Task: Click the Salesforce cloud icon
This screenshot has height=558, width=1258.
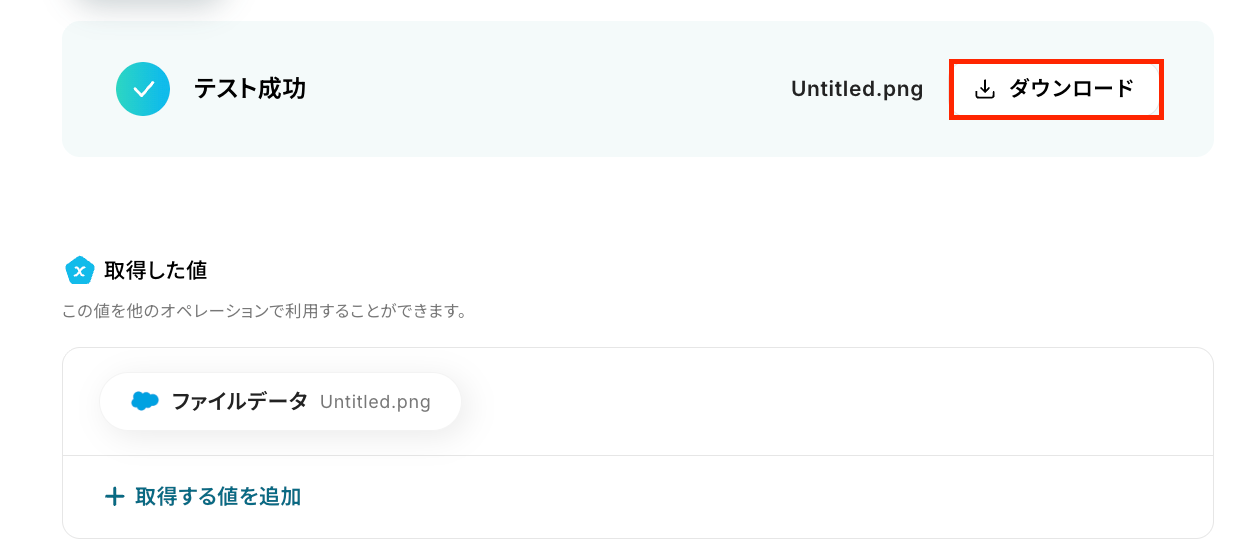Action: [x=145, y=402]
